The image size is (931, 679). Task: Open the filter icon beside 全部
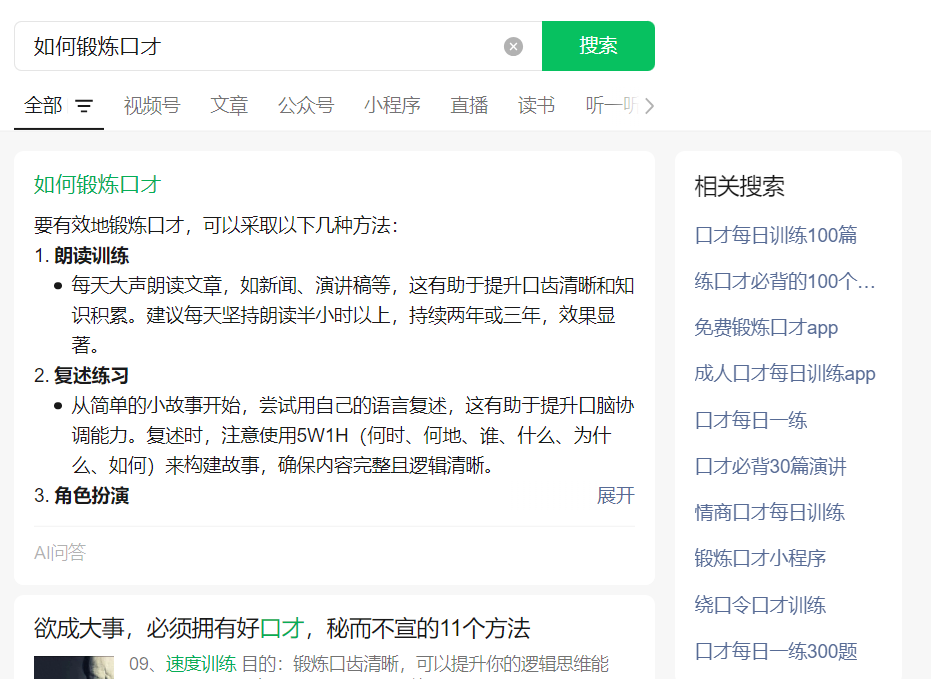(84, 106)
